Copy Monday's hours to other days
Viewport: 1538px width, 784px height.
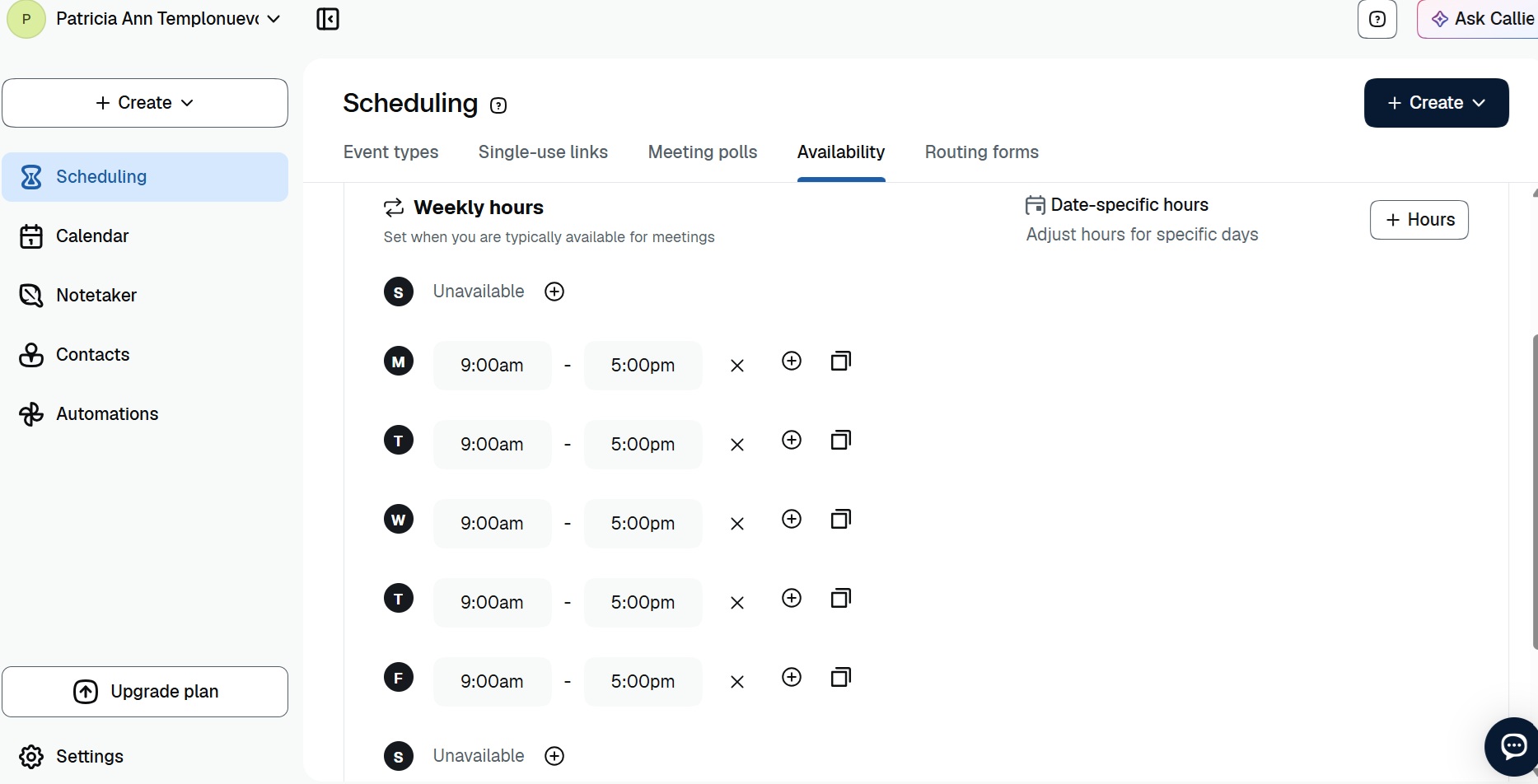click(x=841, y=361)
